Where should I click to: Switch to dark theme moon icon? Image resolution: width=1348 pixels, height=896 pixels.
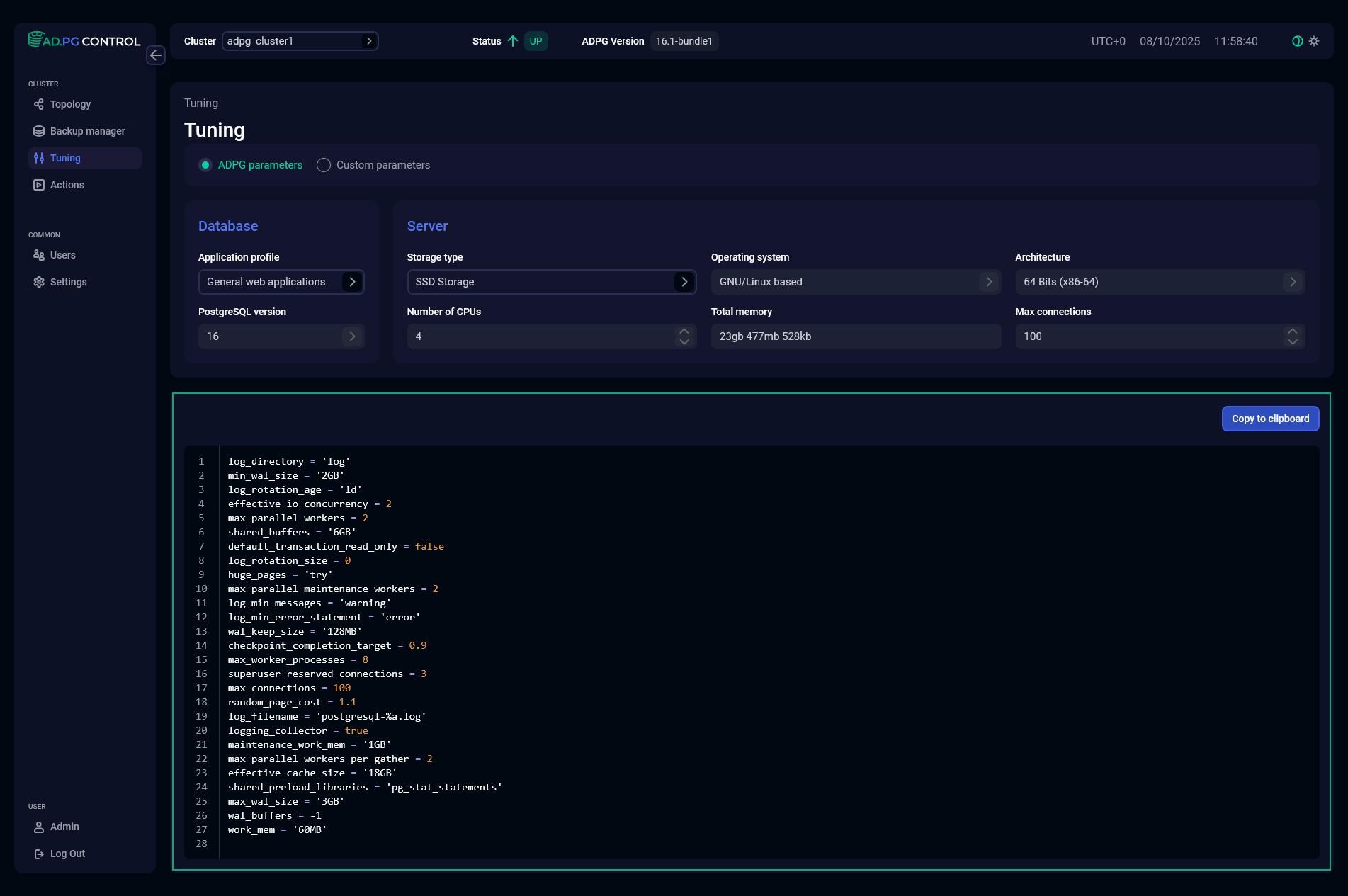pos(1297,41)
